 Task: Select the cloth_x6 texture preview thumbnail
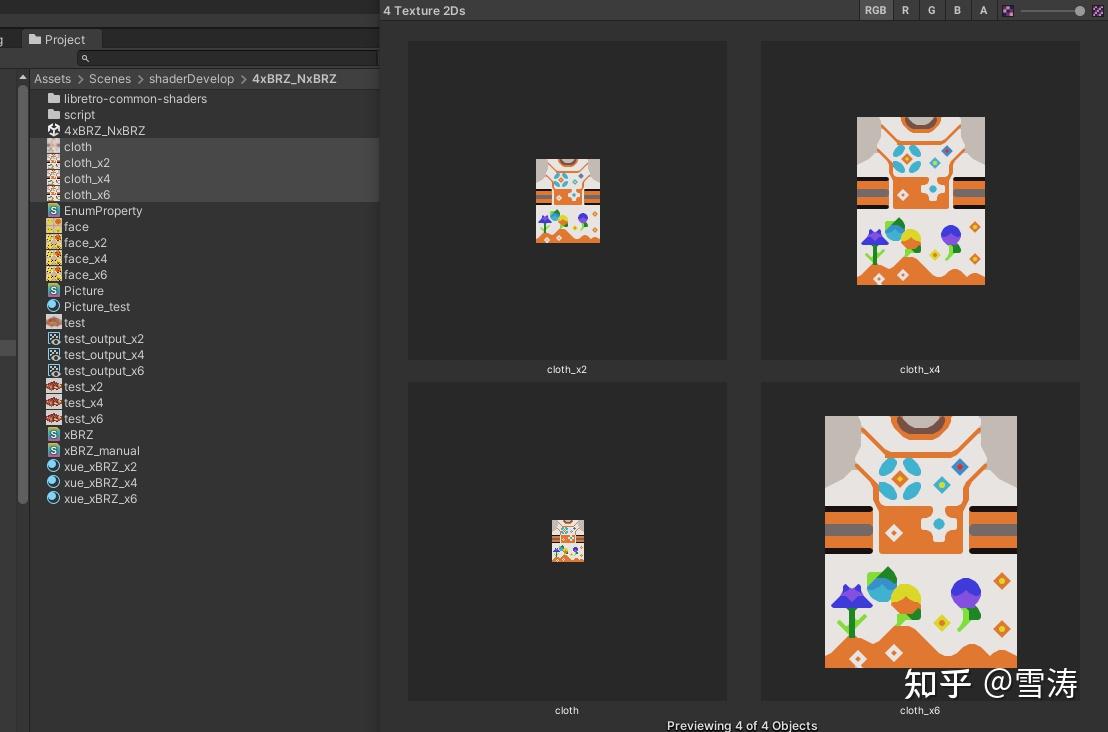click(920, 540)
